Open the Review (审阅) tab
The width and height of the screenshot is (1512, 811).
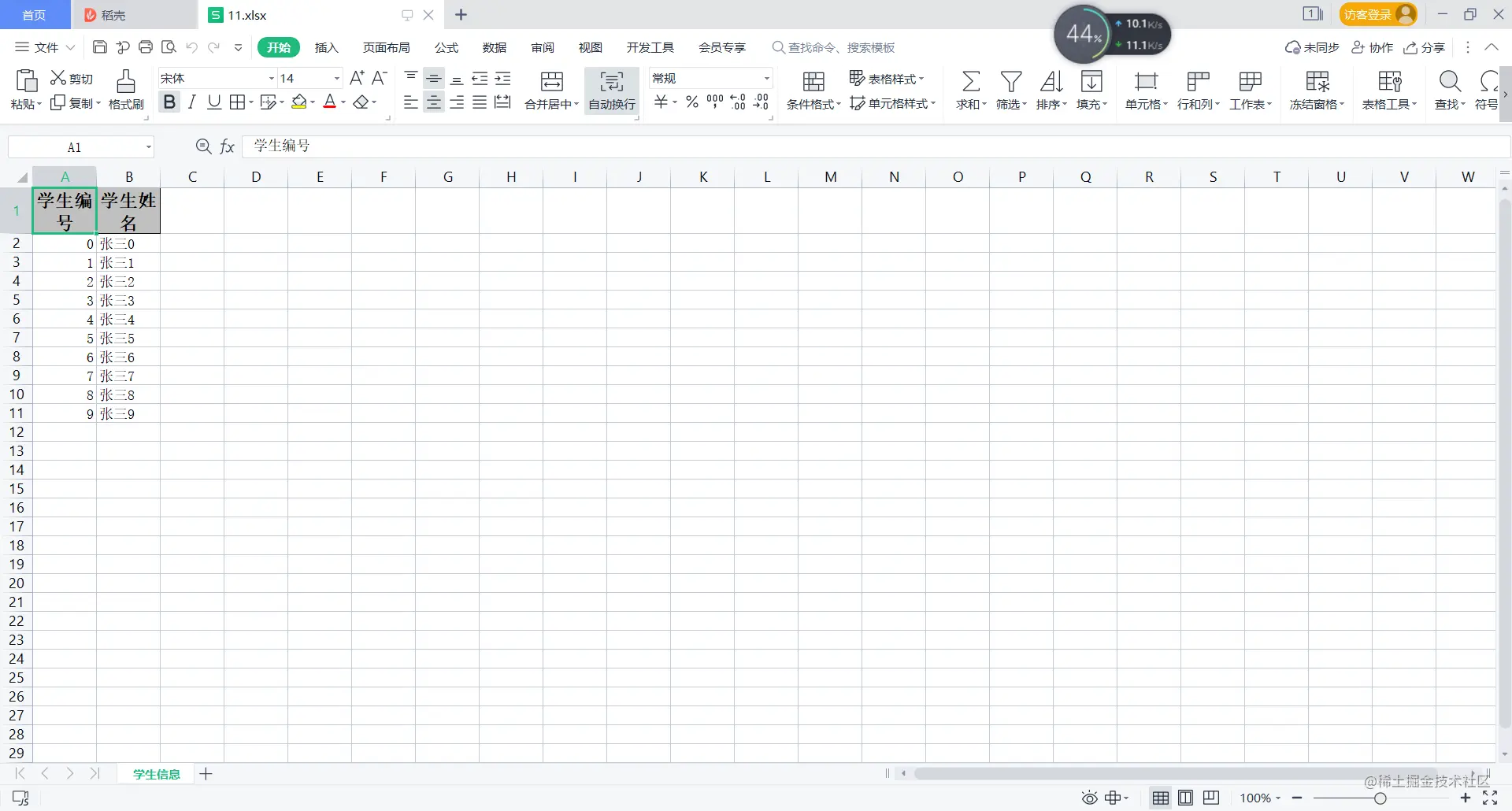(x=543, y=47)
